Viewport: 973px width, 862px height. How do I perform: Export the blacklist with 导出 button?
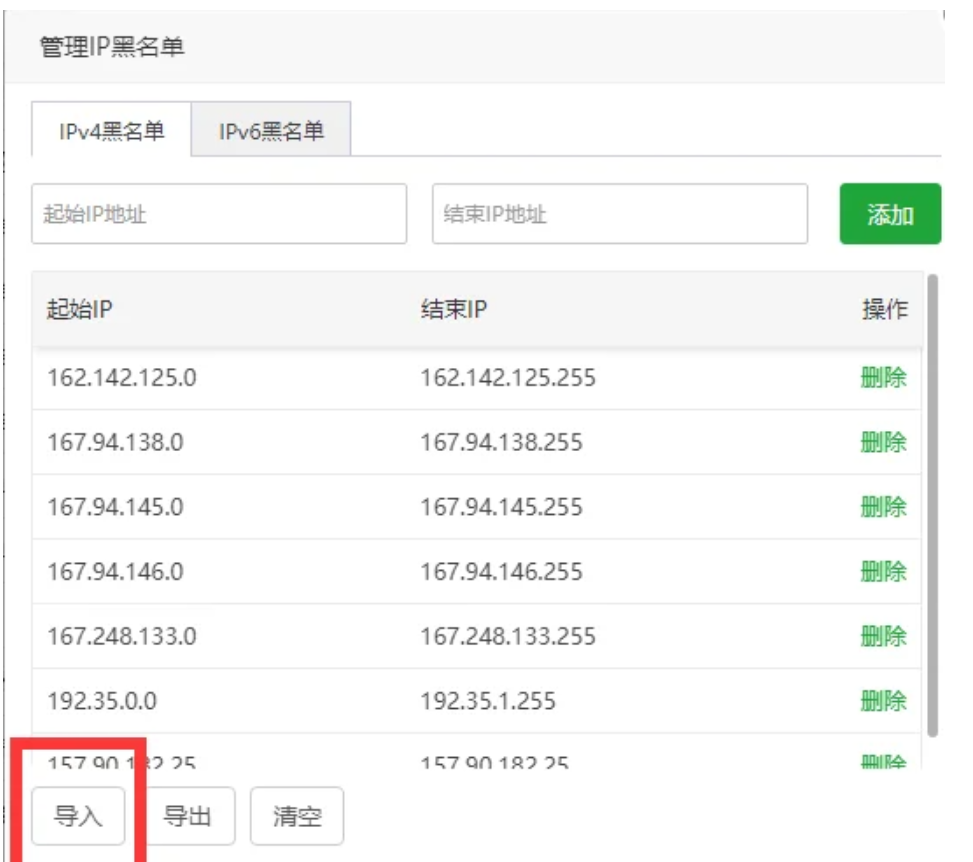coord(187,817)
